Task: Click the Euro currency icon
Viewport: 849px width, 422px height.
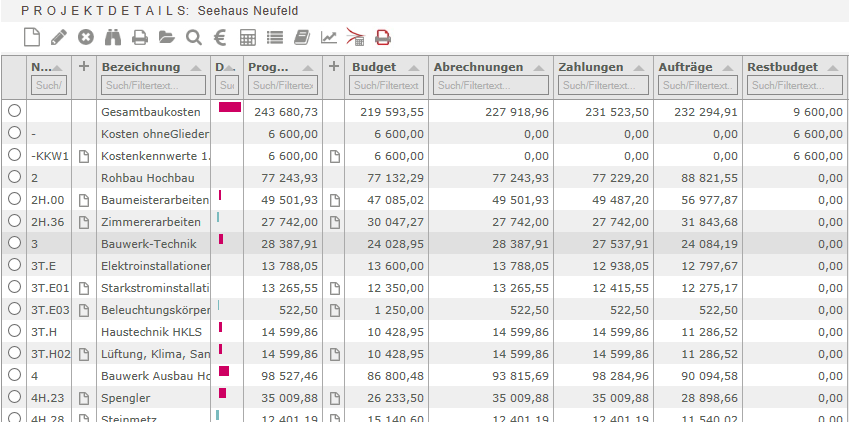Action: pyautogui.click(x=220, y=38)
